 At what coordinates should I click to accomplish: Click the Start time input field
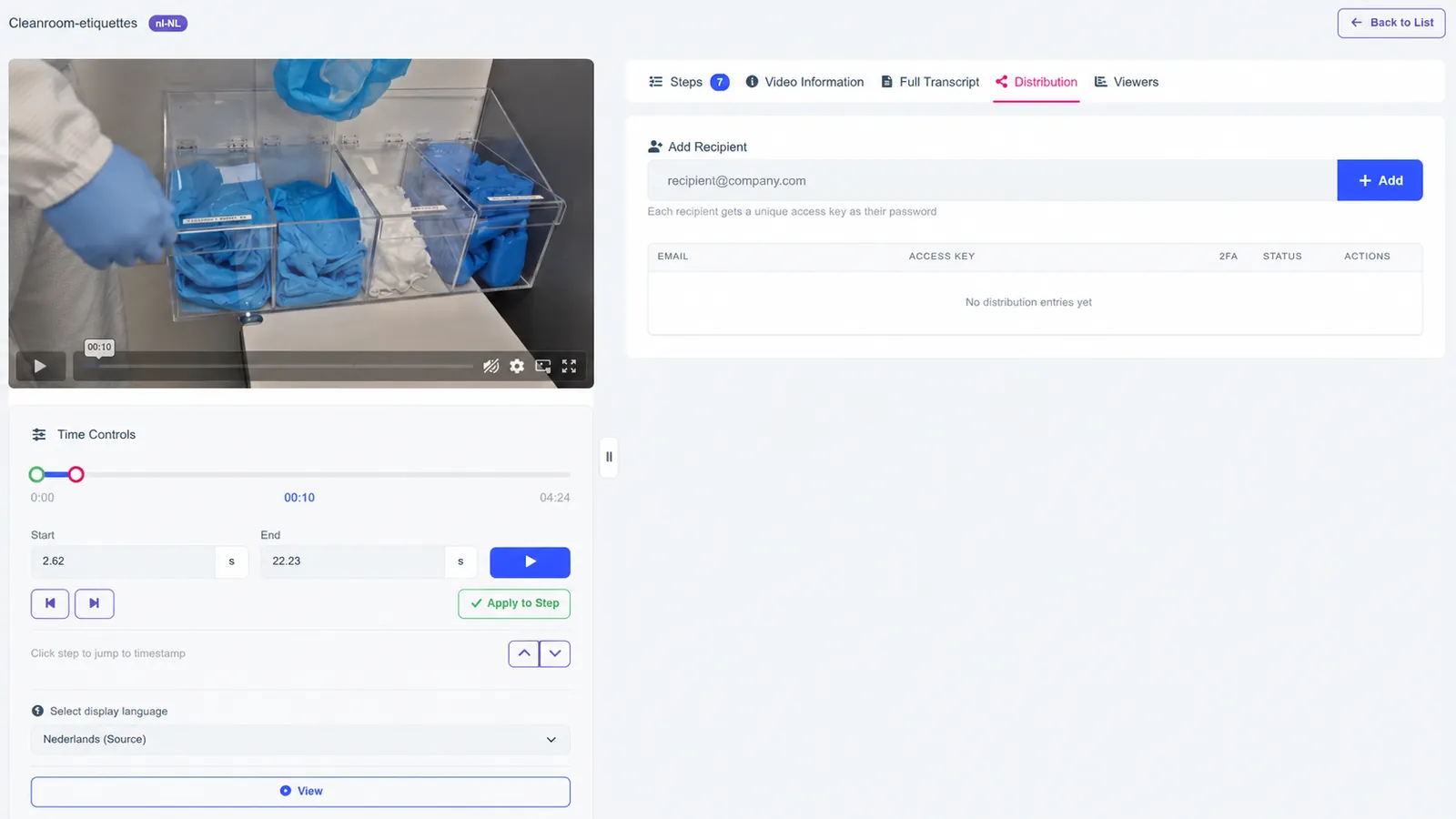coord(123,561)
